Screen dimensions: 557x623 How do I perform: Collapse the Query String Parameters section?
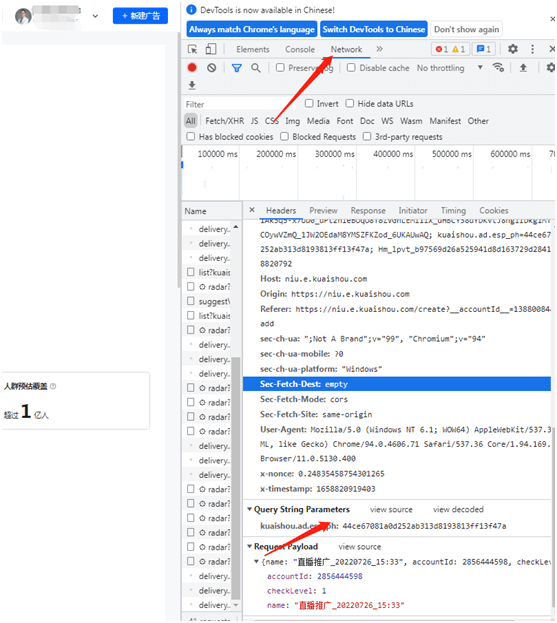(x=249, y=509)
